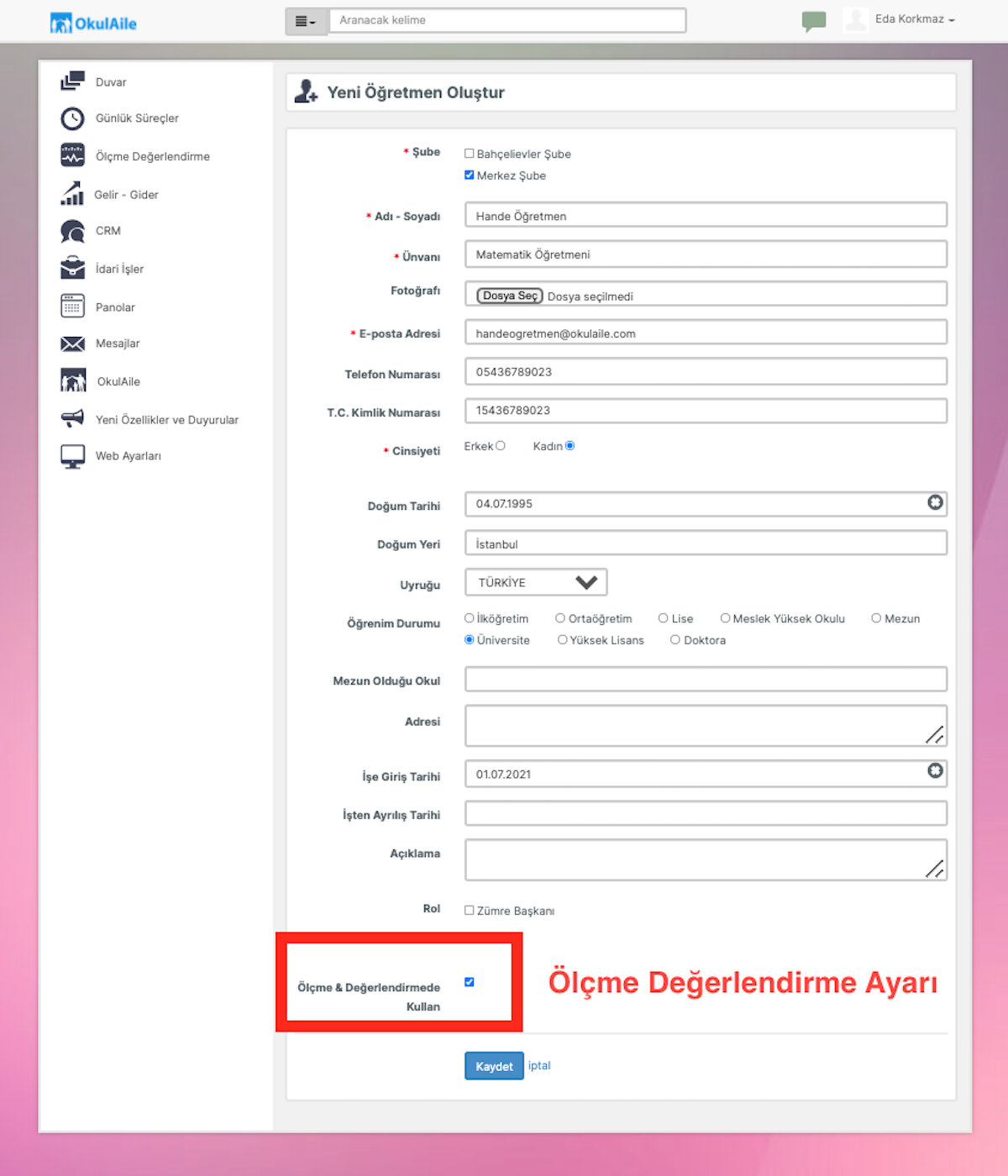The height and width of the screenshot is (1176, 1008).
Task: Select İlköğretim education level
Action: (x=470, y=618)
